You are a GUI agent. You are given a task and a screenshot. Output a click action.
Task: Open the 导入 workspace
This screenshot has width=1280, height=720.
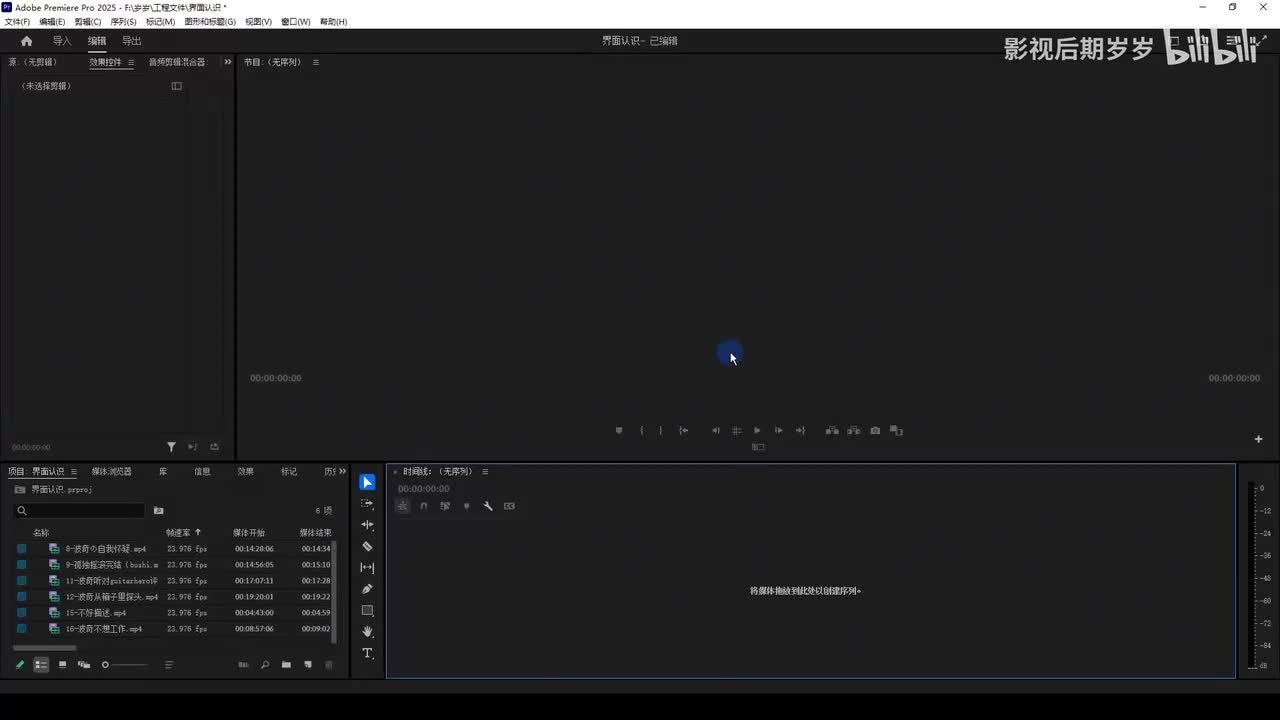[62, 41]
